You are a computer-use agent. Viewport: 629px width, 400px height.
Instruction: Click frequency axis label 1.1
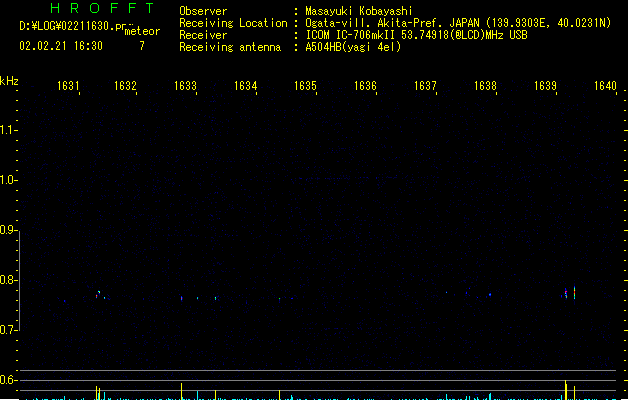(8, 130)
